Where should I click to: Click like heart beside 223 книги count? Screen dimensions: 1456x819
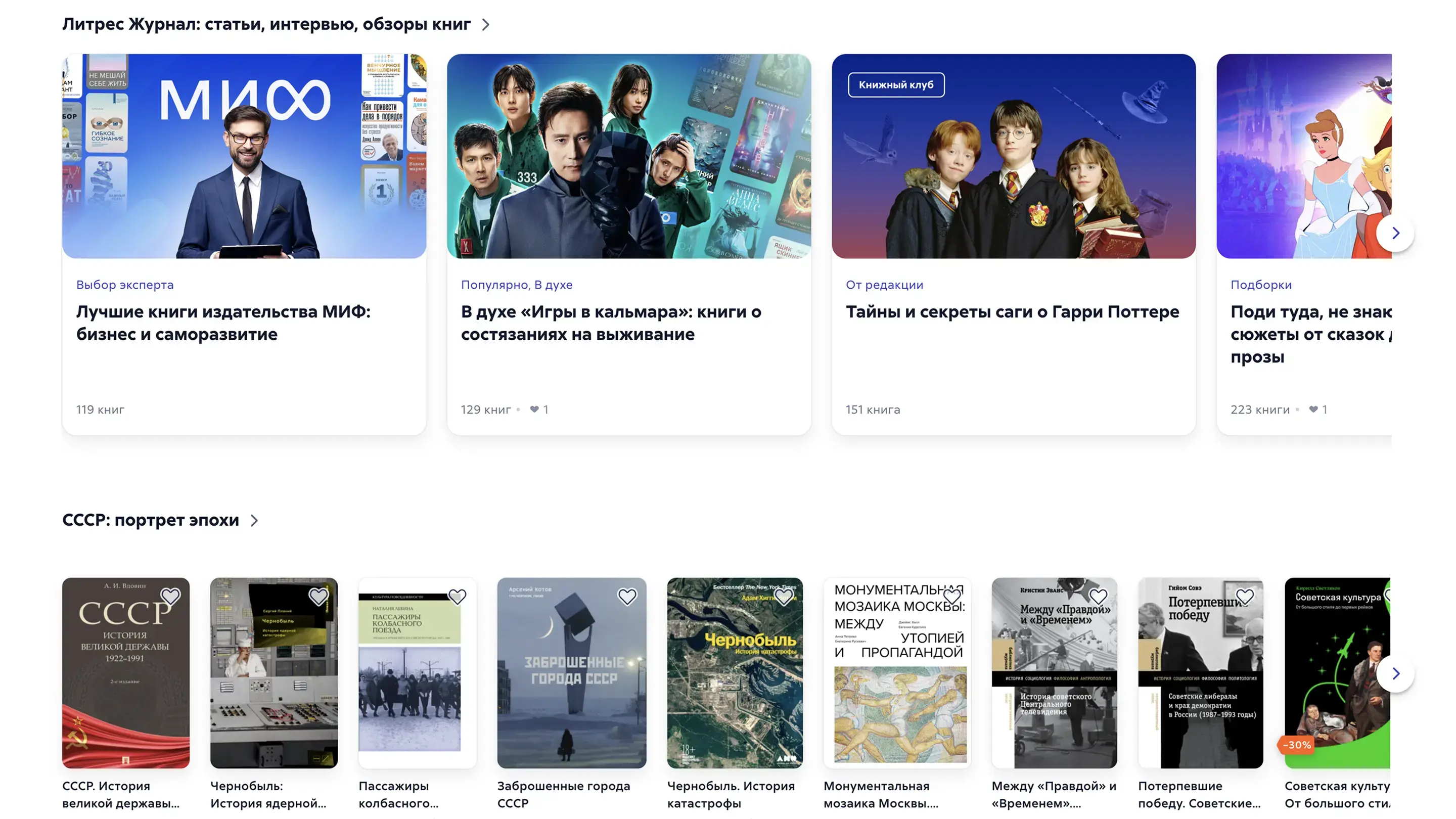(x=1313, y=409)
